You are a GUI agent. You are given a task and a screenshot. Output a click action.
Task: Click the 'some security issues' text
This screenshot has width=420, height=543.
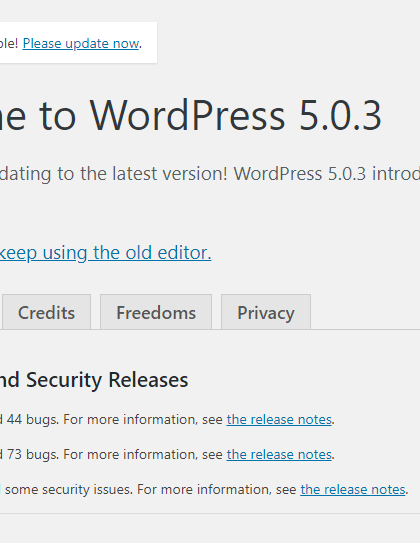69,490
